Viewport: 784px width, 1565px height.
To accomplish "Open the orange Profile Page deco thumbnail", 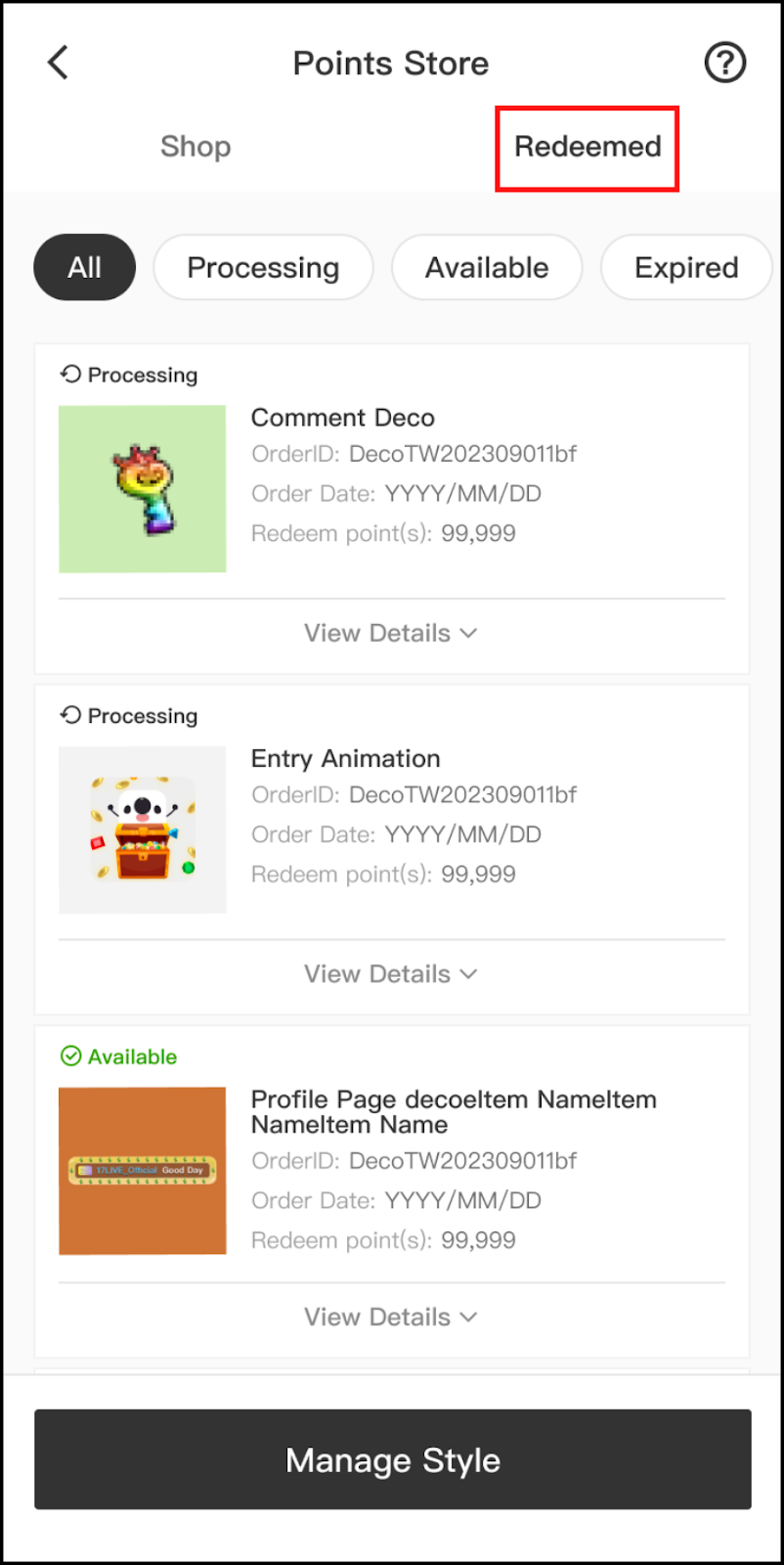I will coord(143,1171).
